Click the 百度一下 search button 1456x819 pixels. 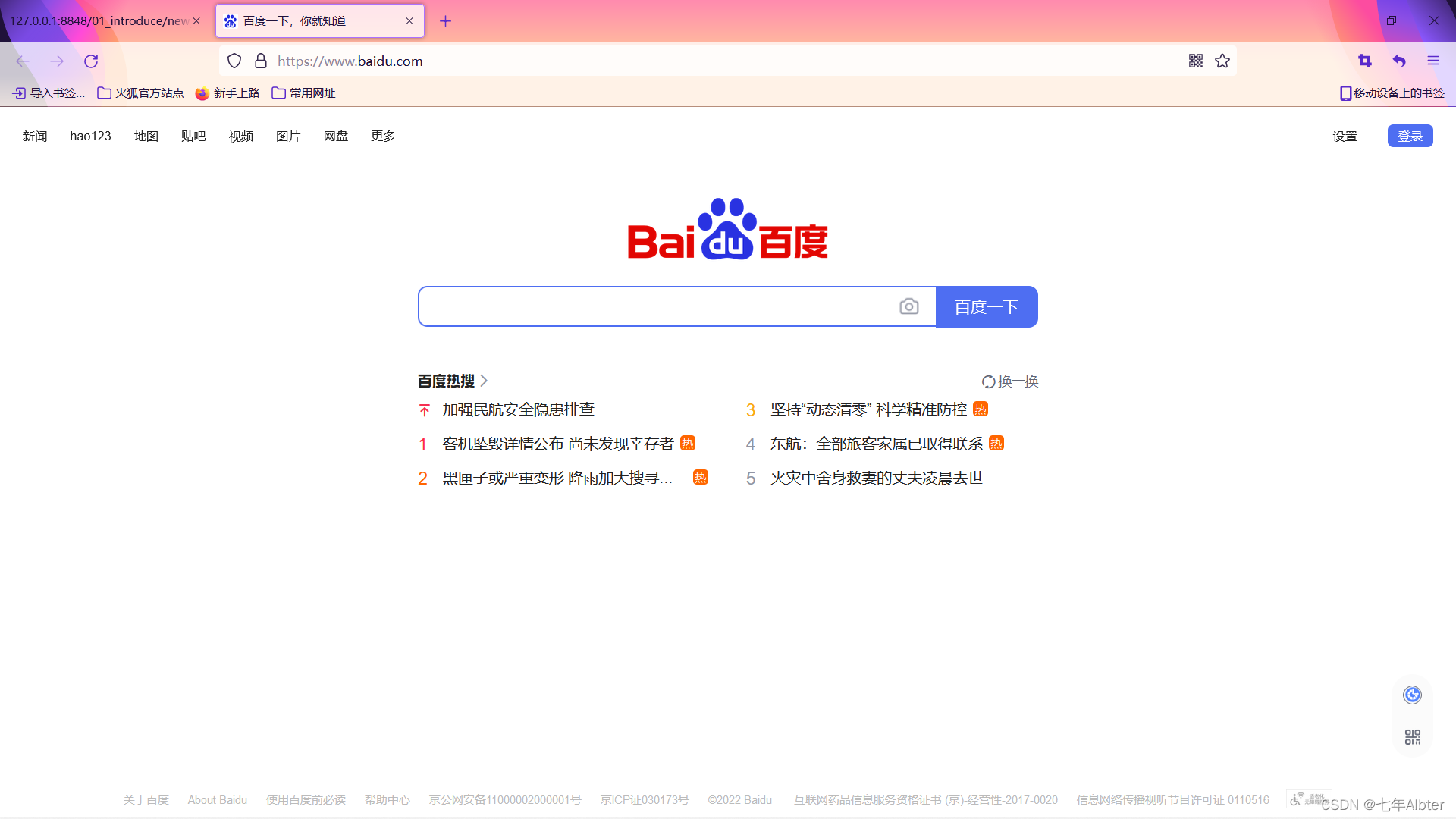click(x=987, y=306)
